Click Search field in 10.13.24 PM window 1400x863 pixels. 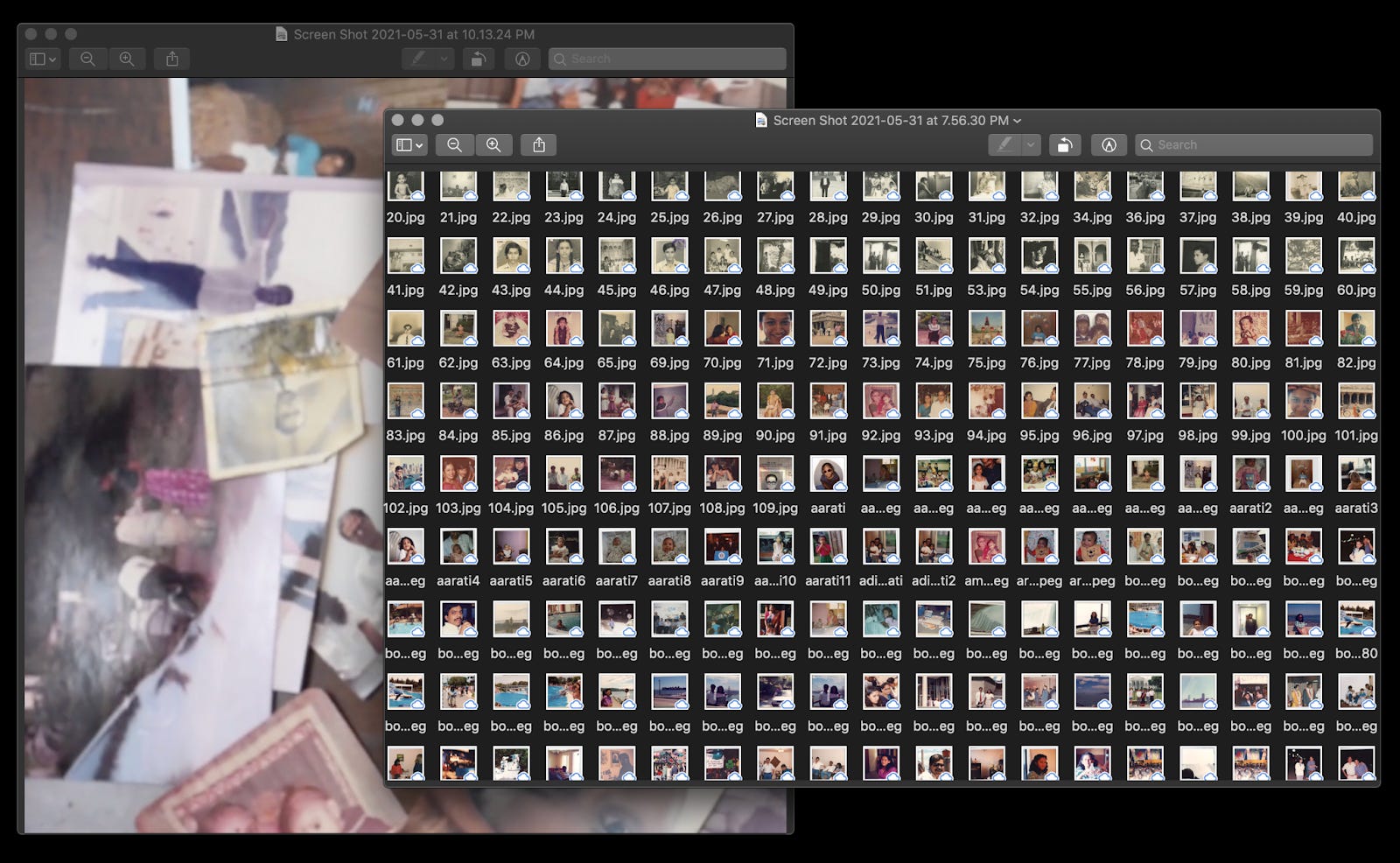(668, 59)
